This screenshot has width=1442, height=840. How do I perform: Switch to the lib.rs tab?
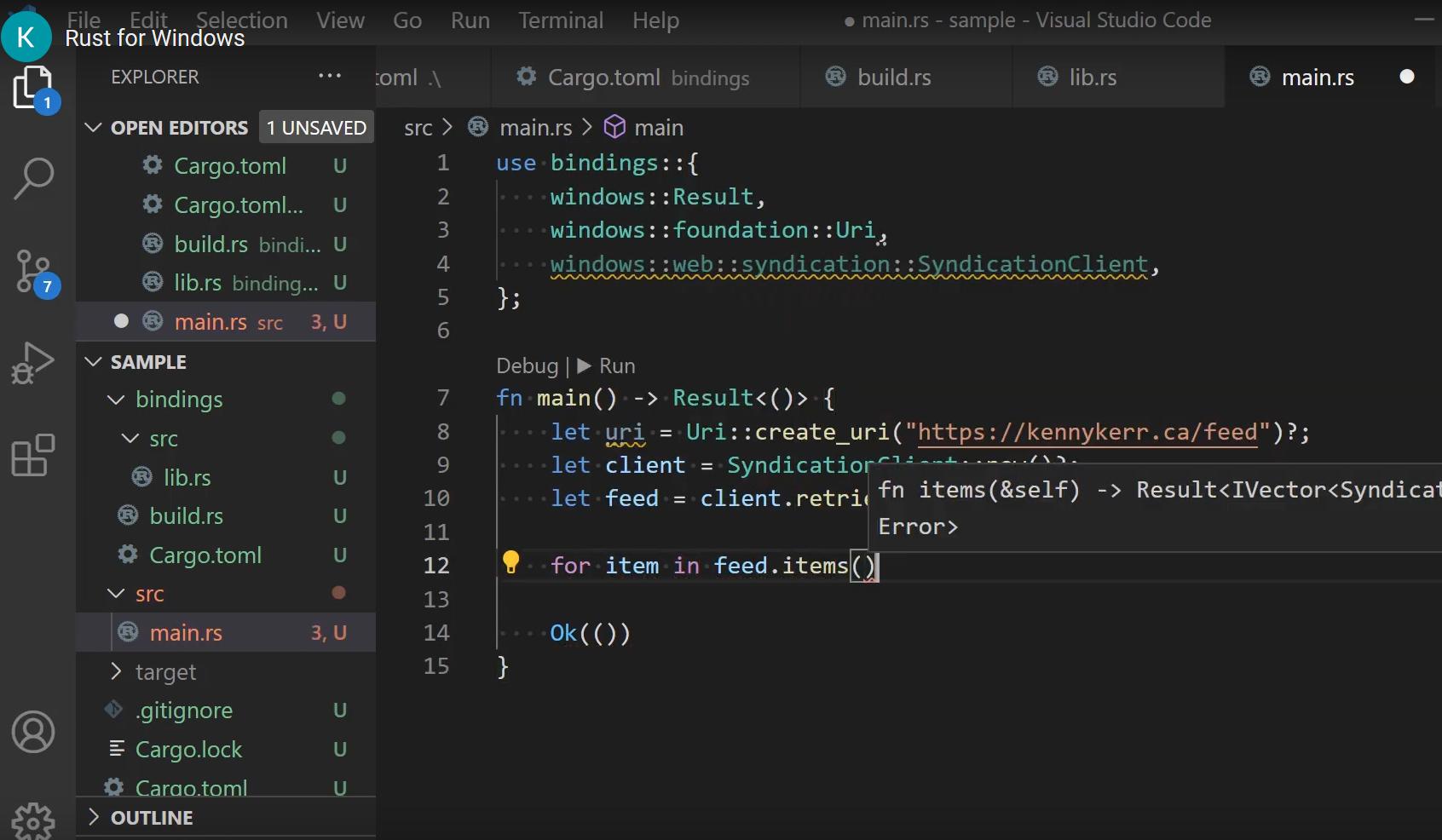(x=1118, y=77)
